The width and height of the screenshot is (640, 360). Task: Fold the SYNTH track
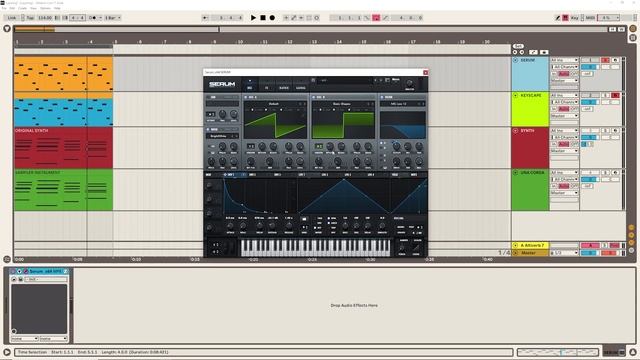[516, 131]
